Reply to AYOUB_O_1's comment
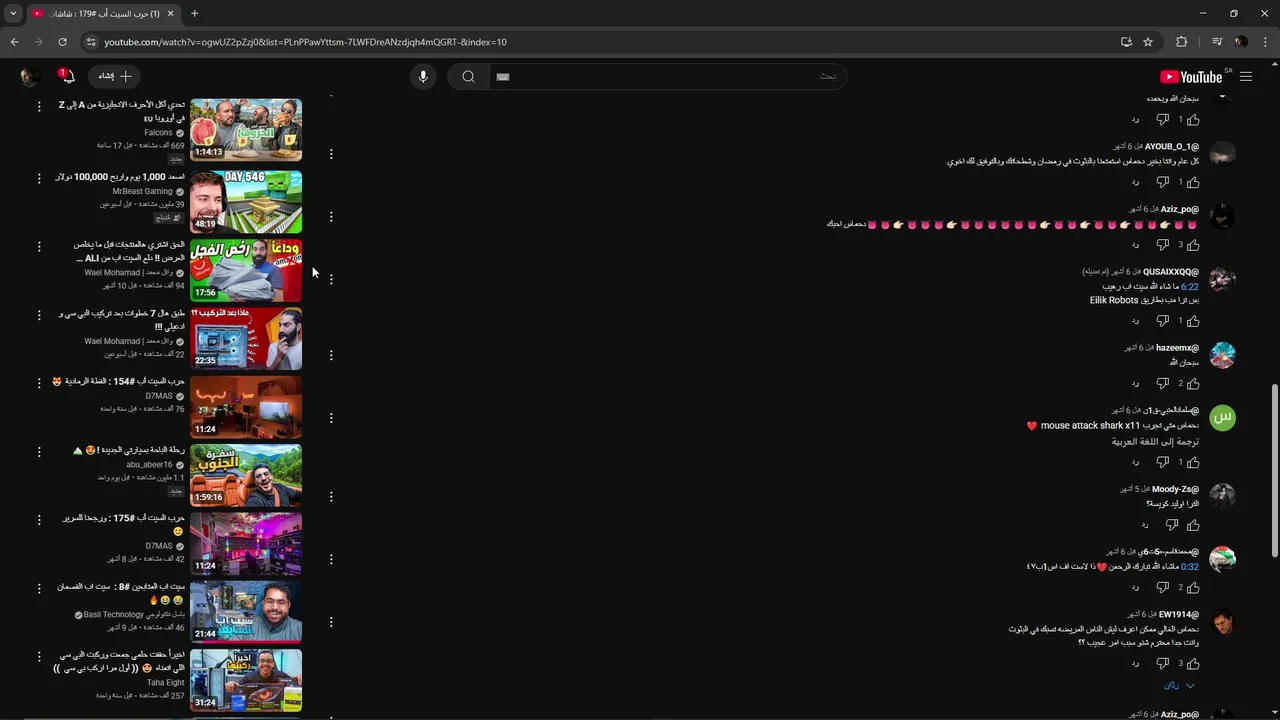Screen dimensions: 1280x720 coord(1135,182)
